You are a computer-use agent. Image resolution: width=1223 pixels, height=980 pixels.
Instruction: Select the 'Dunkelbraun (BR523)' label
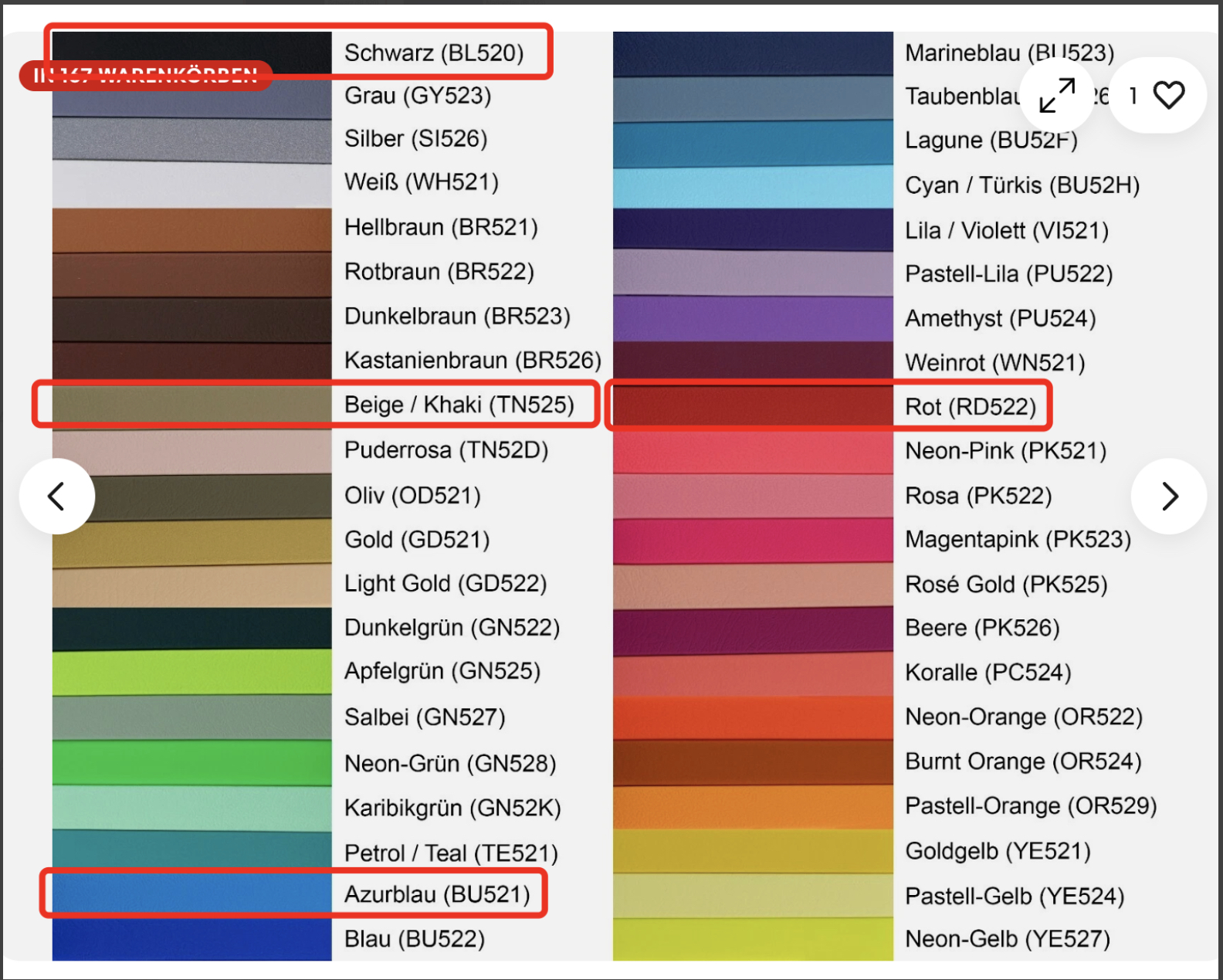(457, 317)
